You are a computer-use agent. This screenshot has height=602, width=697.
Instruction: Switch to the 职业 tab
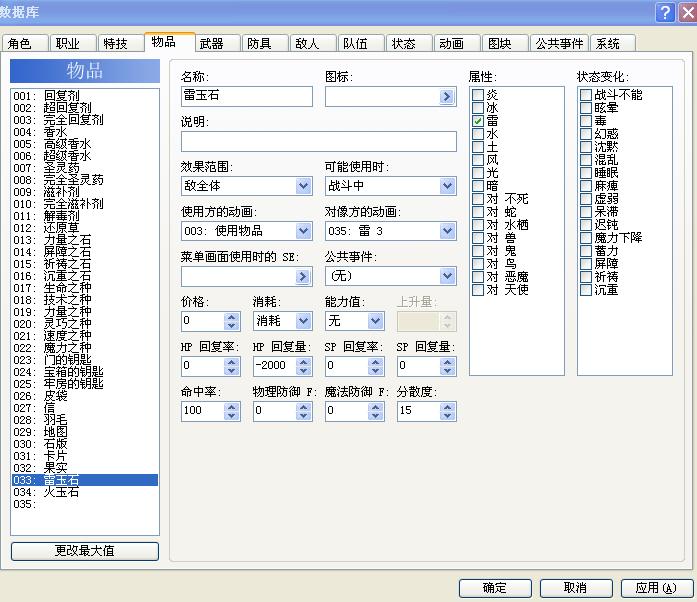coord(73,43)
